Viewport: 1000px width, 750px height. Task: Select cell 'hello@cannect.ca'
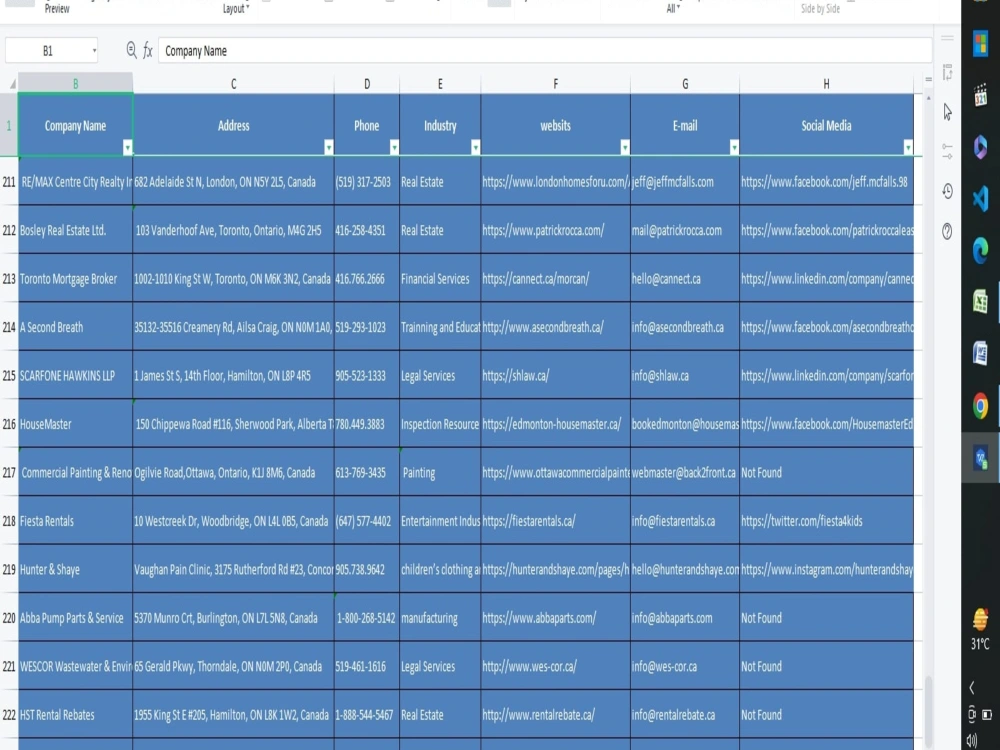(x=685, y=279)
